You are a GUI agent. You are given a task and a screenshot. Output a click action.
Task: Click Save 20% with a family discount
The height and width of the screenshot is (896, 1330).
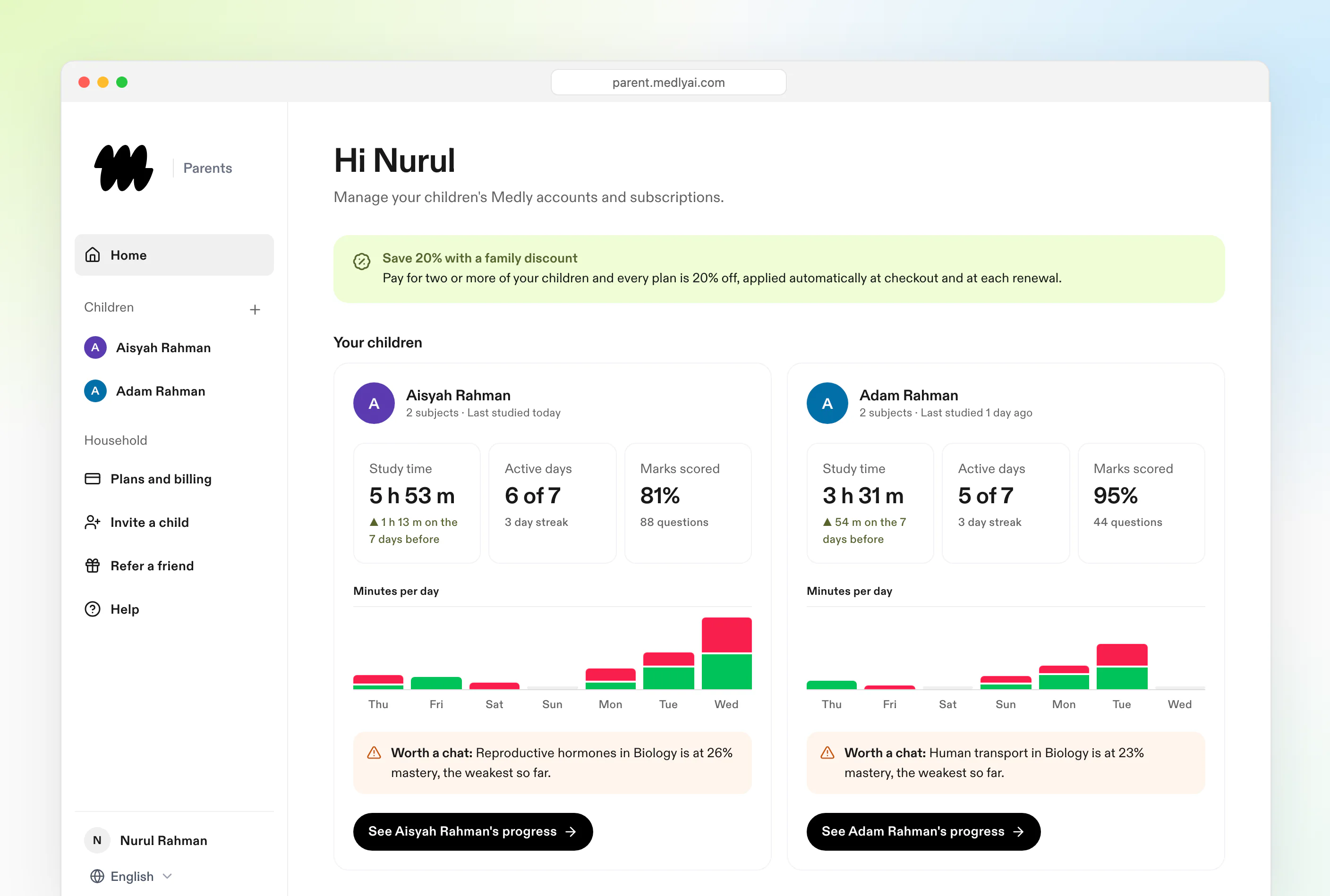click(x=479, y=258)
